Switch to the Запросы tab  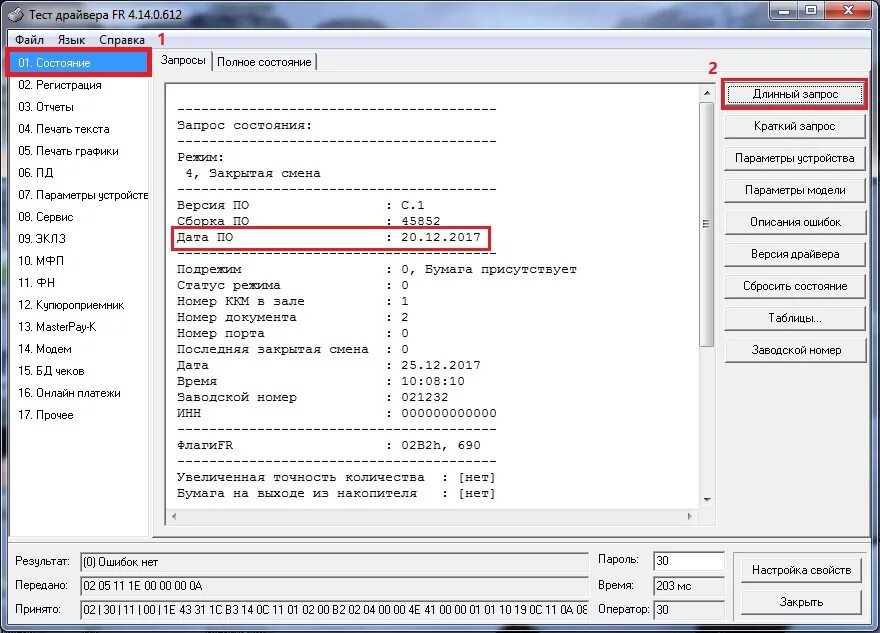[x=183, y=61]
